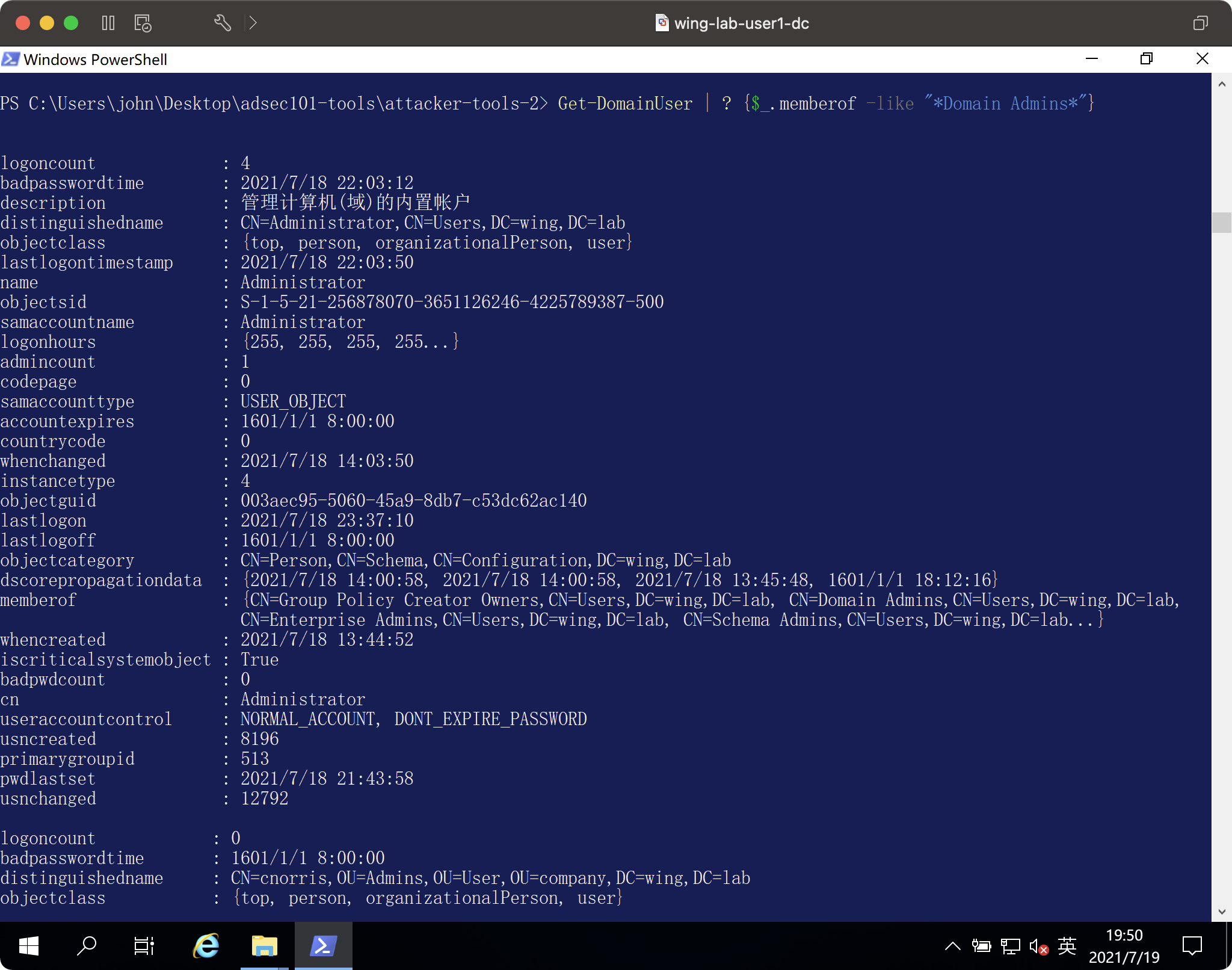Screen dimensions: 1232x970
Task: Open network tray icon
Action: pyautogui.click(x=1011, y=946)
